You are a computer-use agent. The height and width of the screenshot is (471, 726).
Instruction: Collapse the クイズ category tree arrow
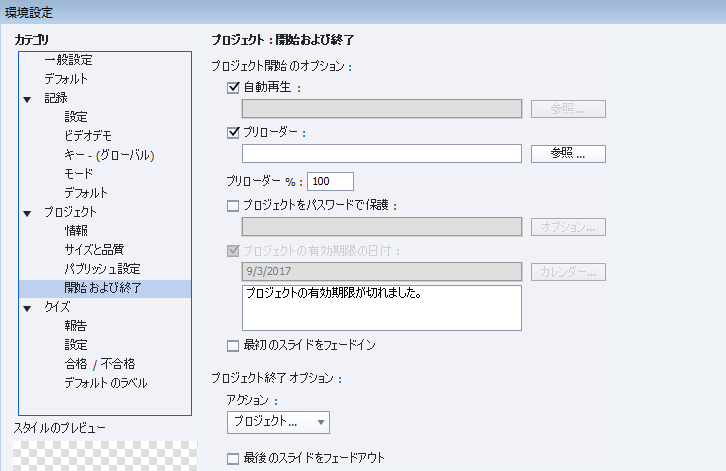pyautogui.click(x=28, y=308)
